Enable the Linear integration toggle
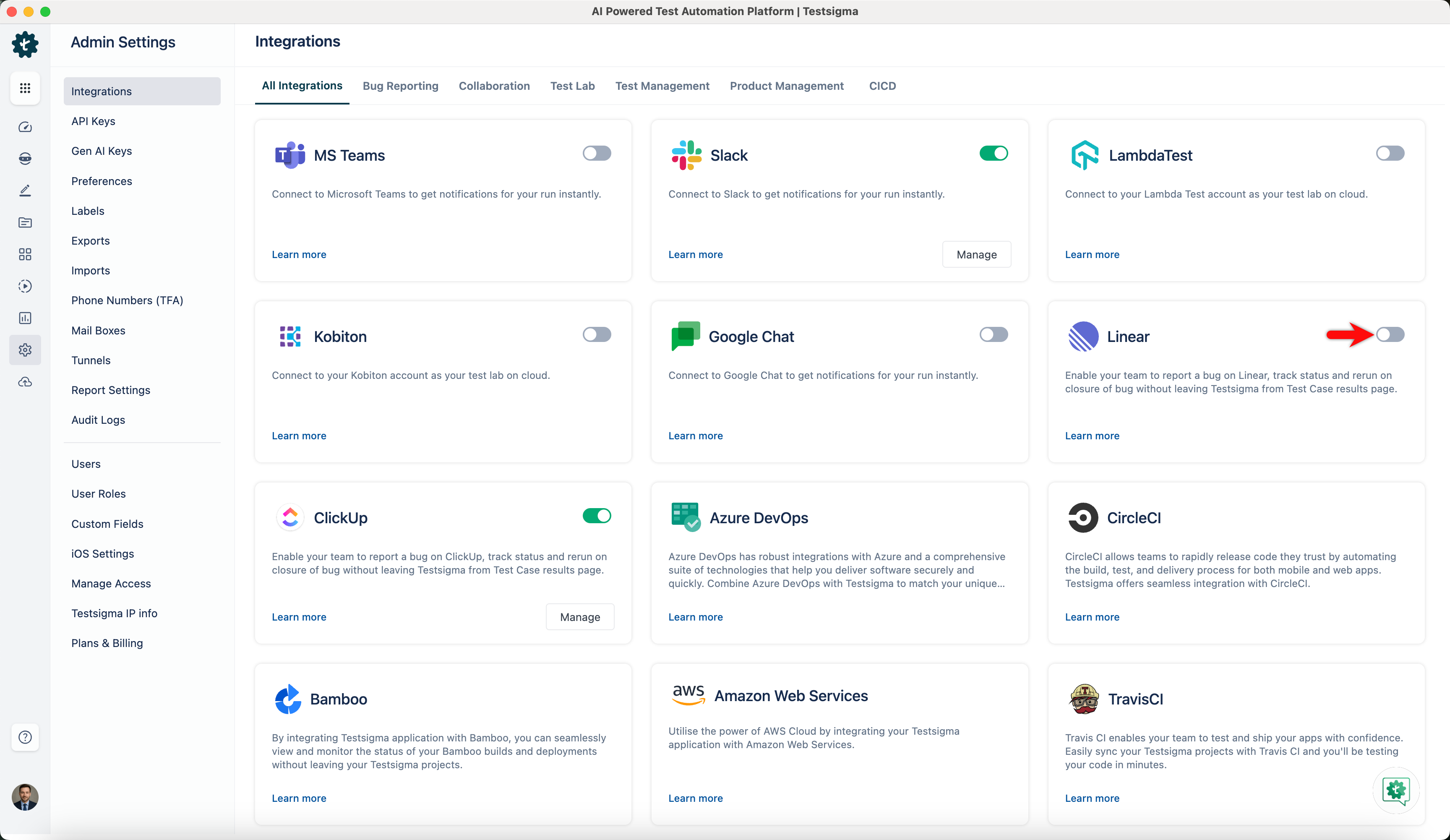1450x840 pixels. coord(1391,334)
